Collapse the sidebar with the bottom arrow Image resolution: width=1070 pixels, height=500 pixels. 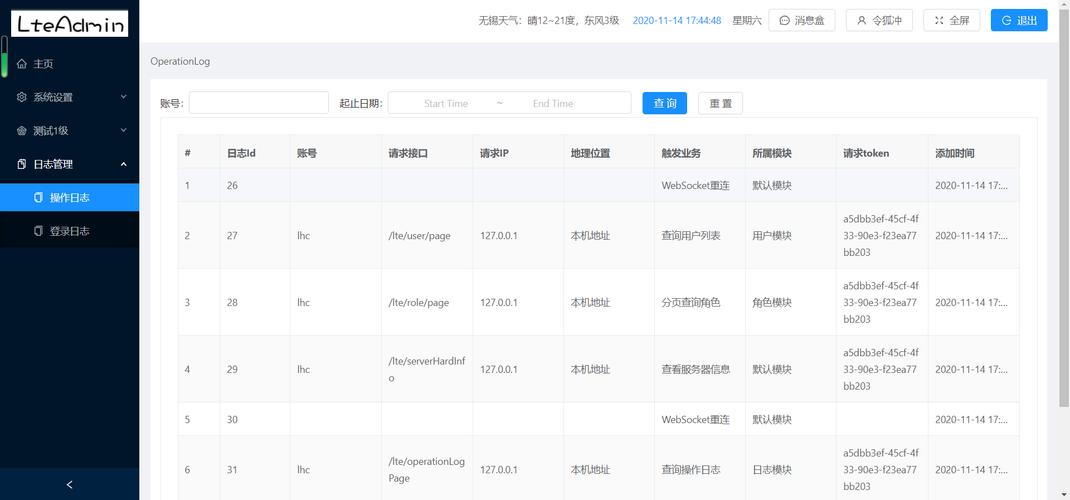click(x=69, y=485)
